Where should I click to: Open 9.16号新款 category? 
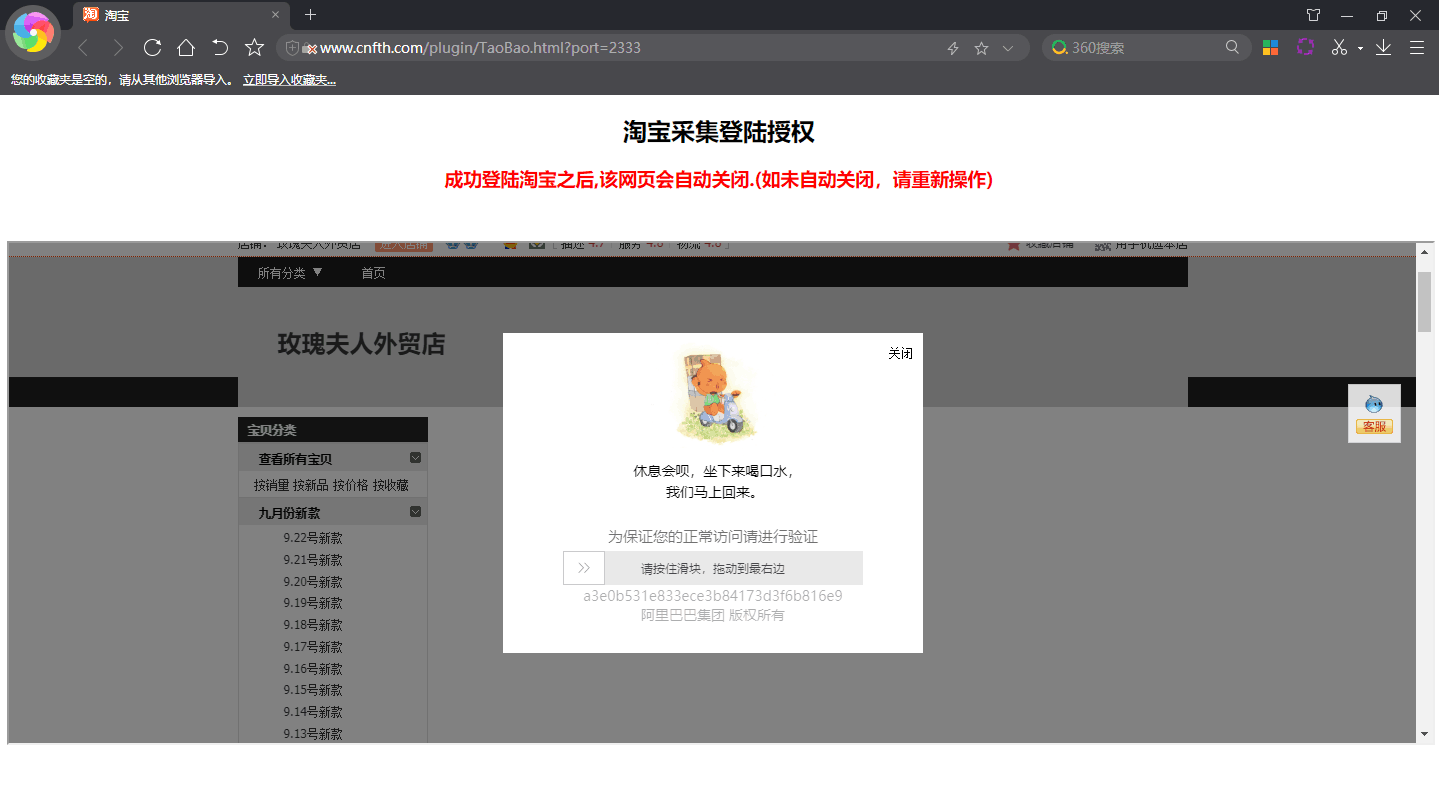click(x=313, y=669)
